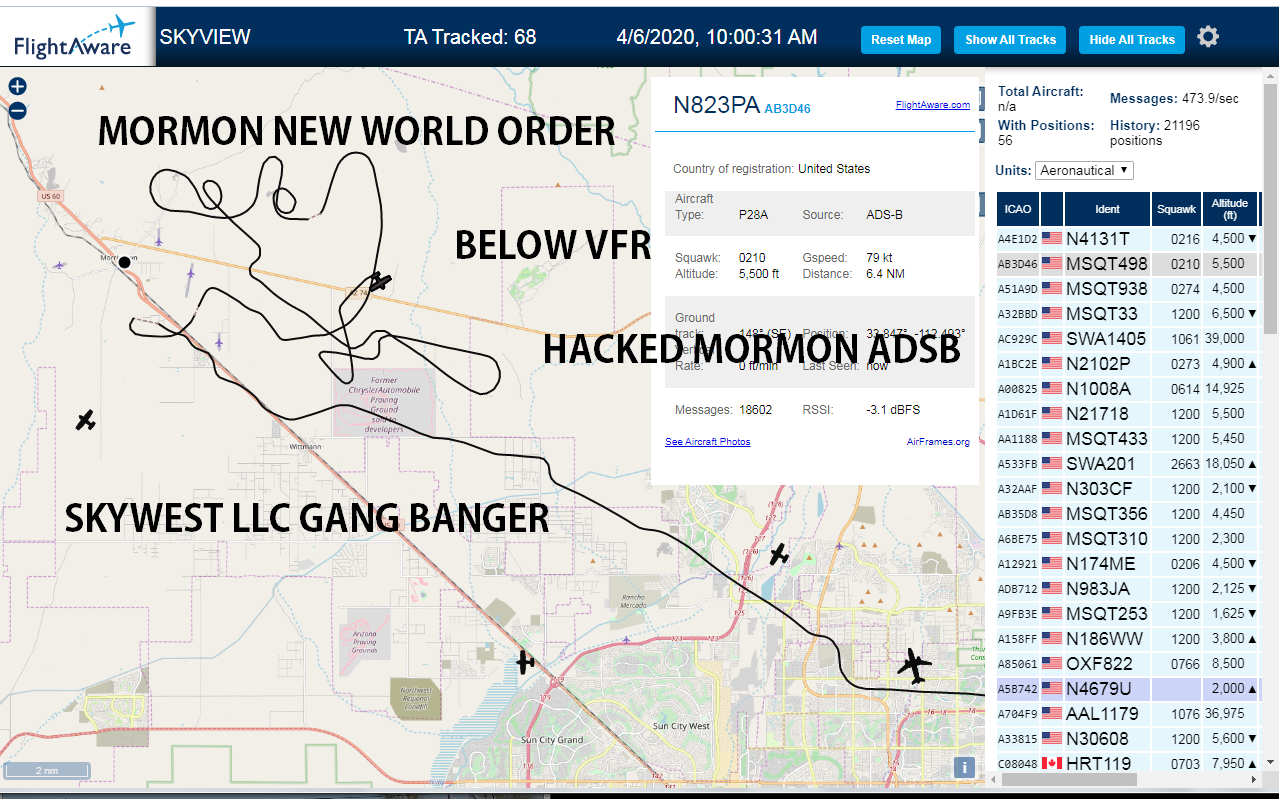Open the settings gear icon
Image resolution: width=1279 pixels, height=799 pixels.
click(x=1208, y=37)
